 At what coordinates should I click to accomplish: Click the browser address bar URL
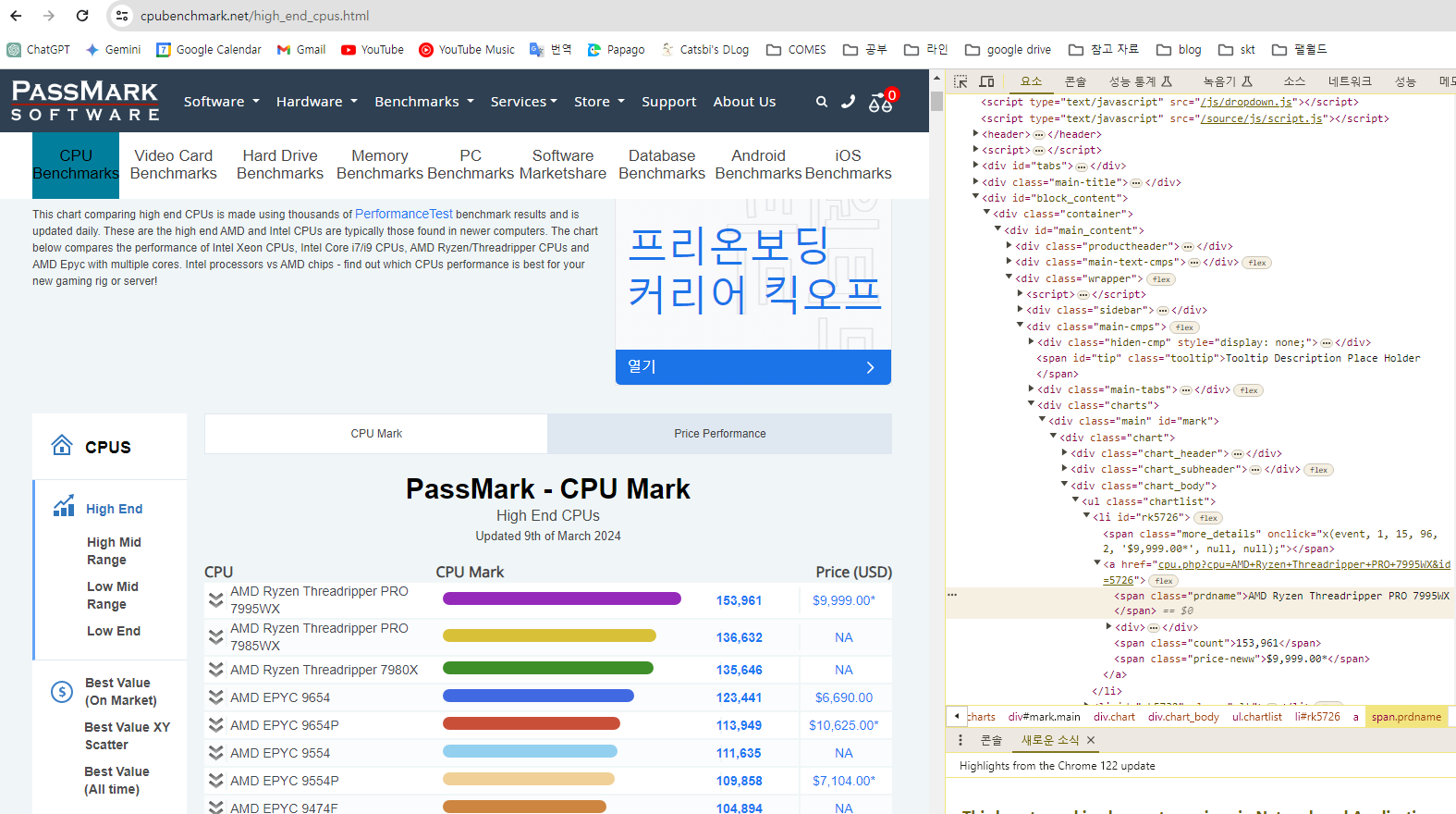point(255,16)
